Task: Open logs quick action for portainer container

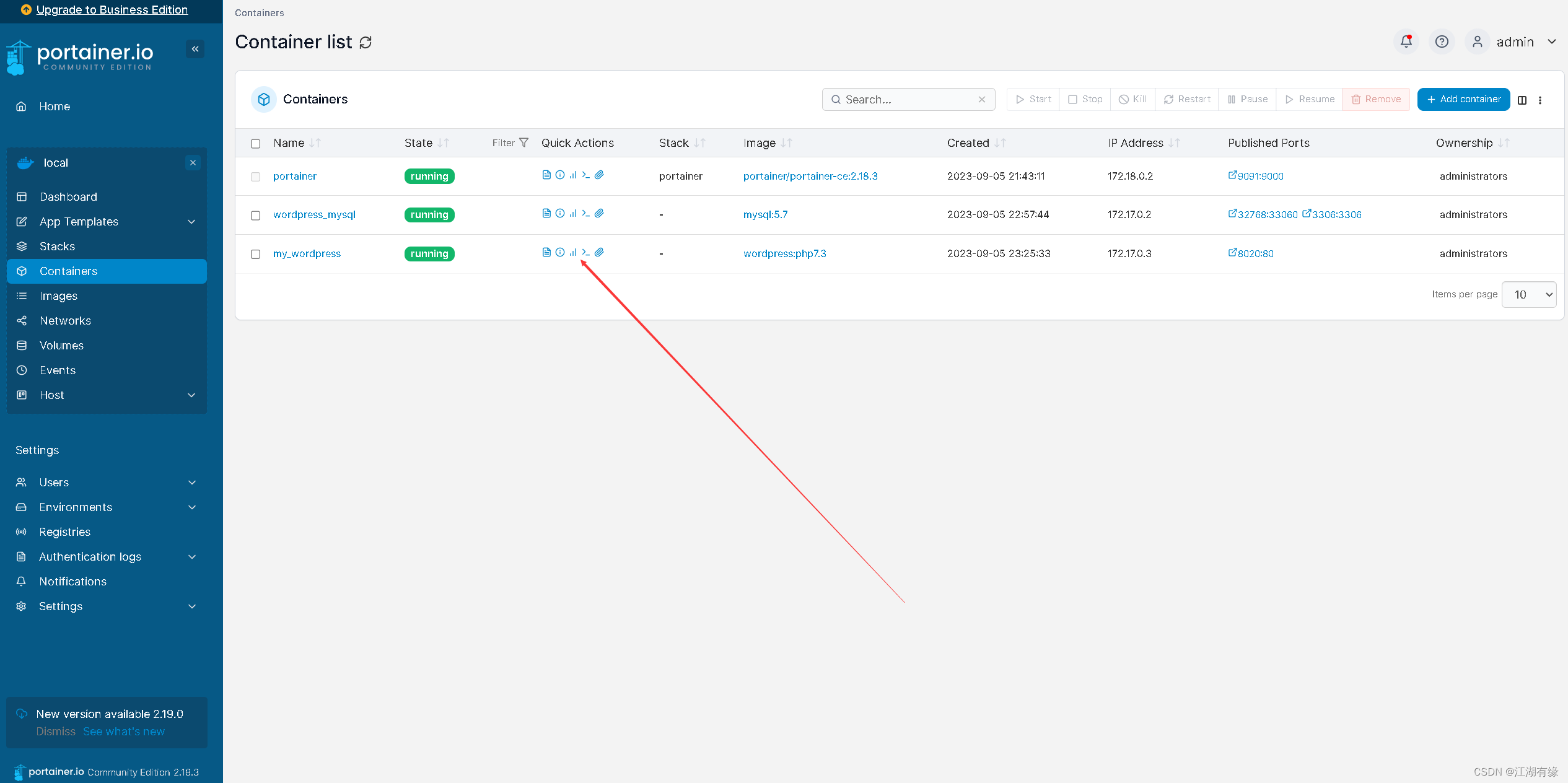Action: click(x=546, y=175)
